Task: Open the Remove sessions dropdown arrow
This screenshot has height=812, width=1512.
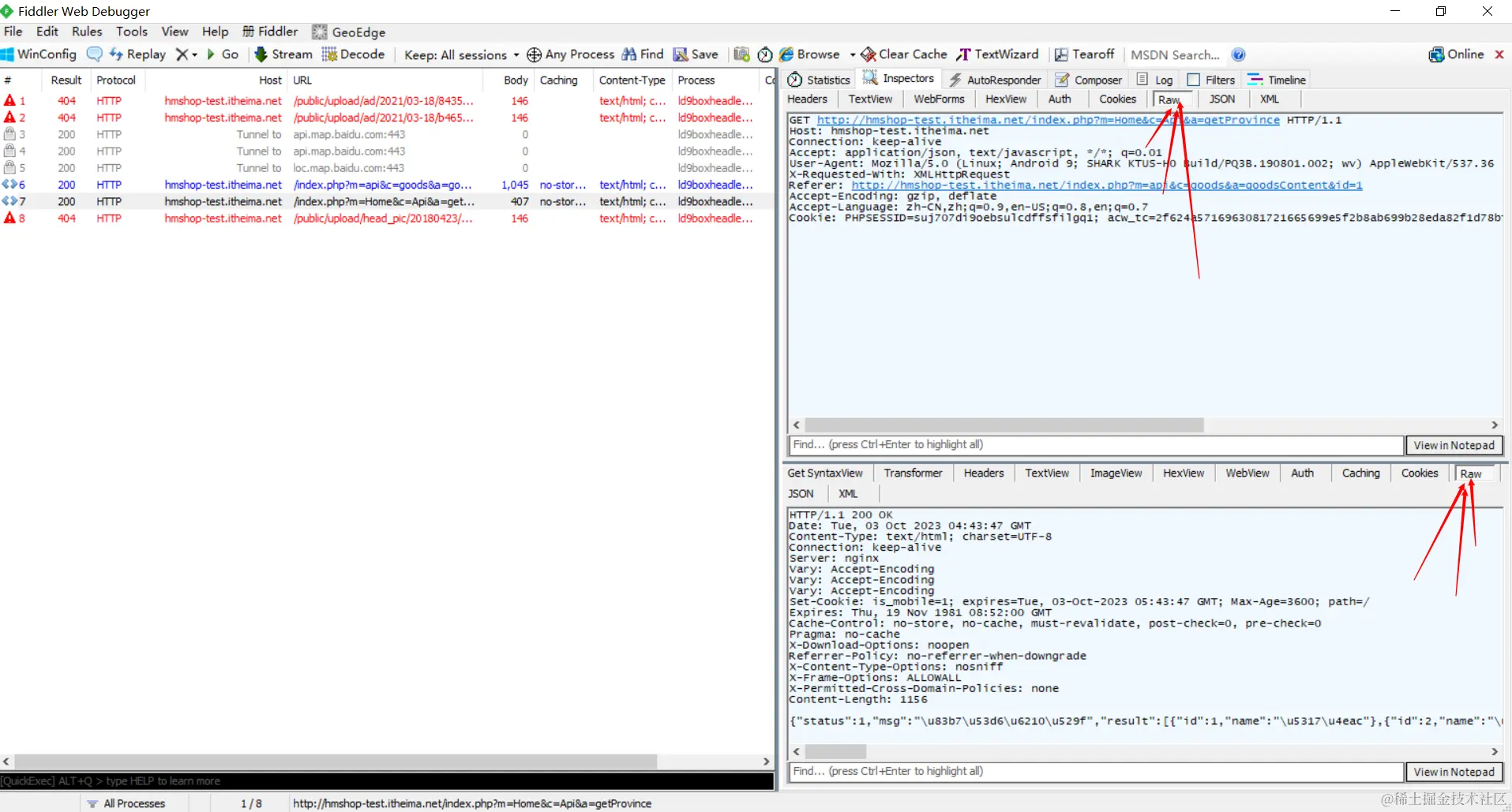Action: coord(195,54)
